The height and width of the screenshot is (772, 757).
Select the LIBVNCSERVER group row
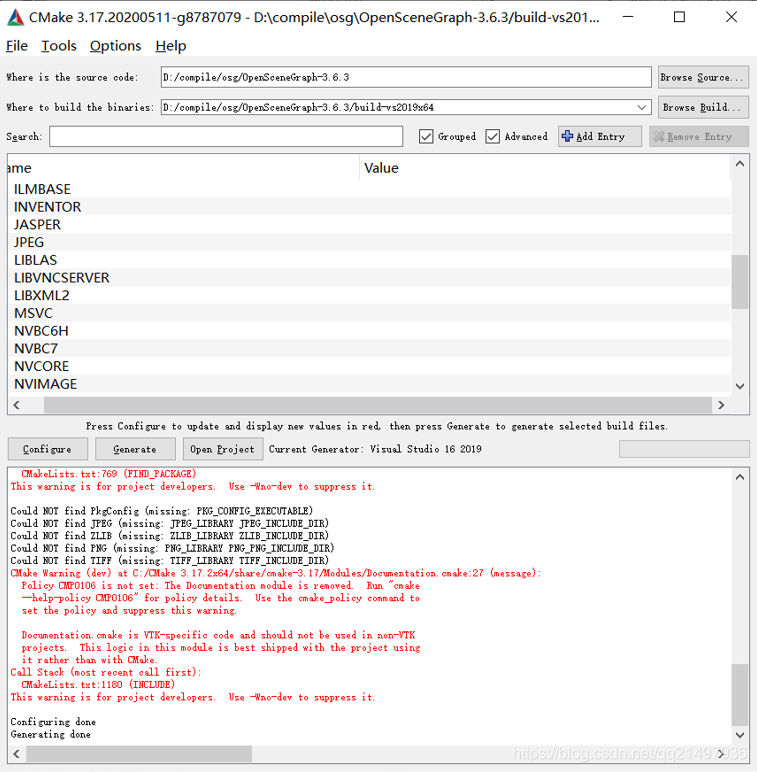(x=369, y=278)
